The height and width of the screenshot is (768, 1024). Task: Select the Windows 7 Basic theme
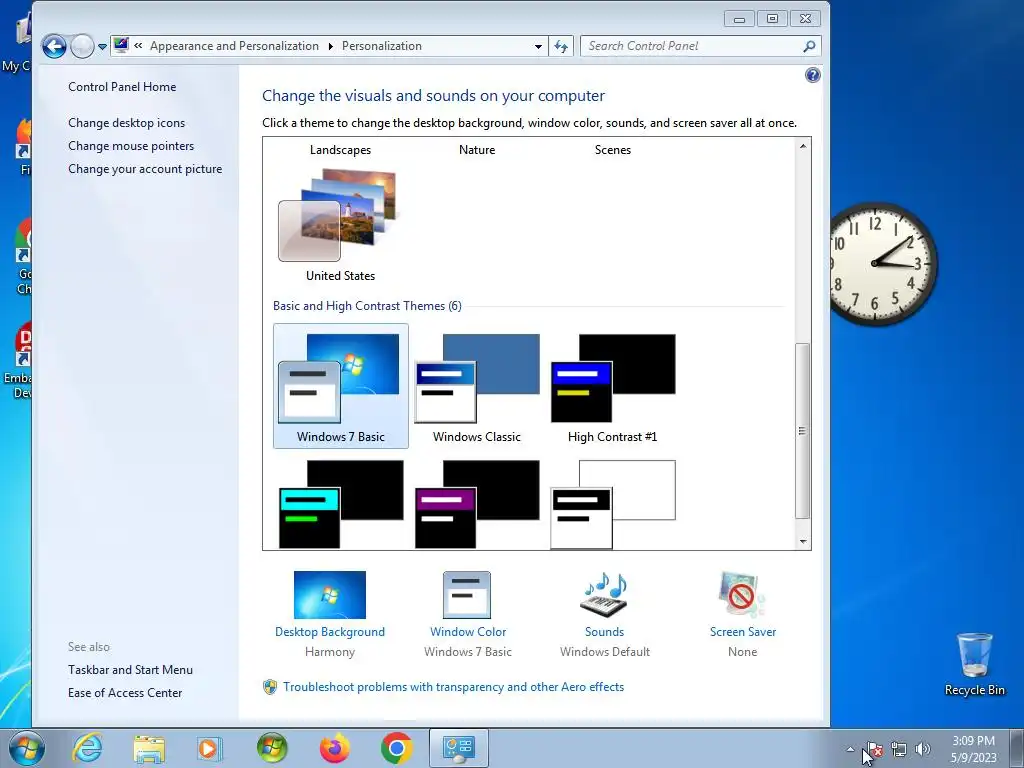tap(341, 386)
